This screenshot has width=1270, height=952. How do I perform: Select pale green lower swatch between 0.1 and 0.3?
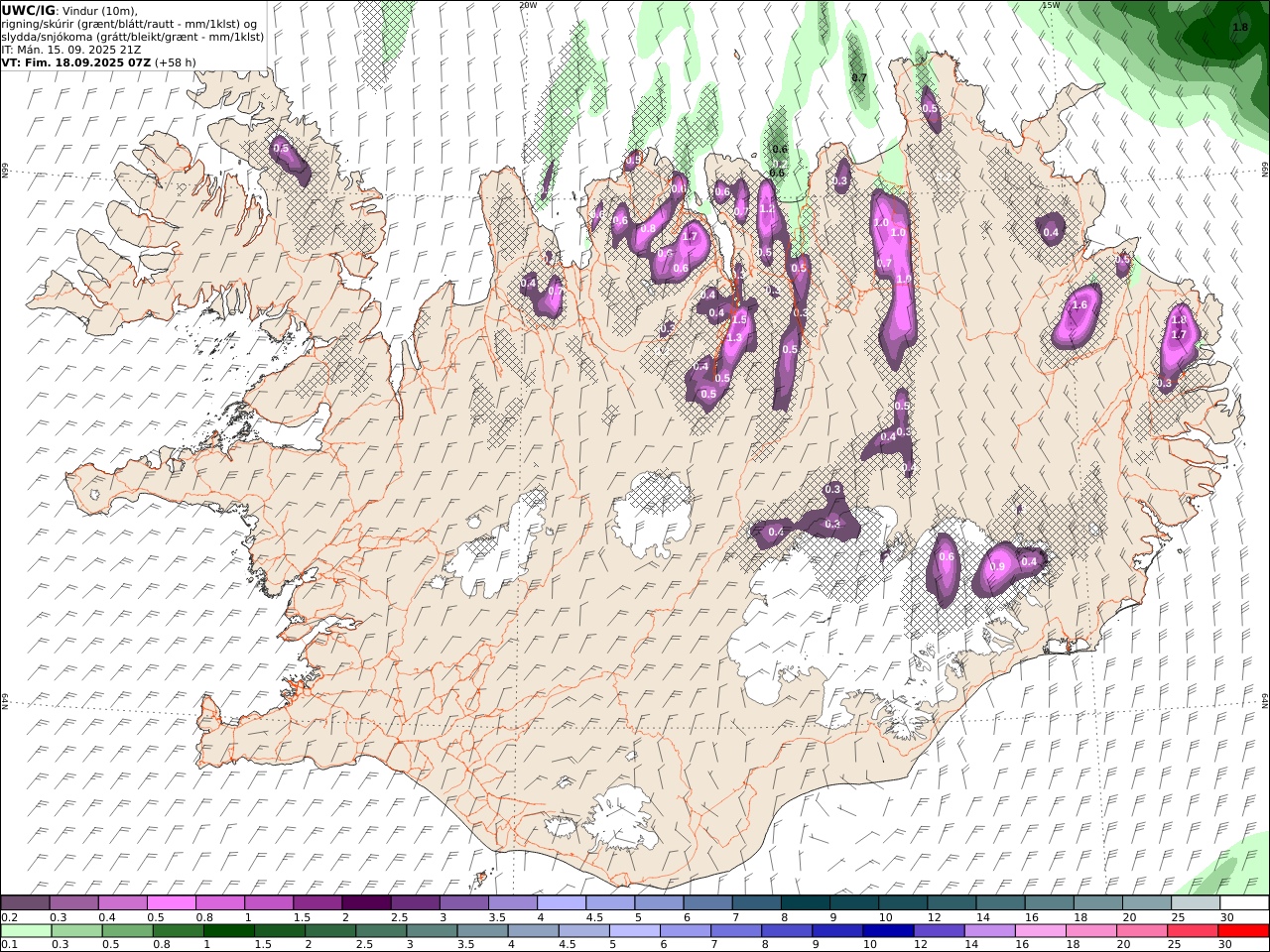pos(26,930)
